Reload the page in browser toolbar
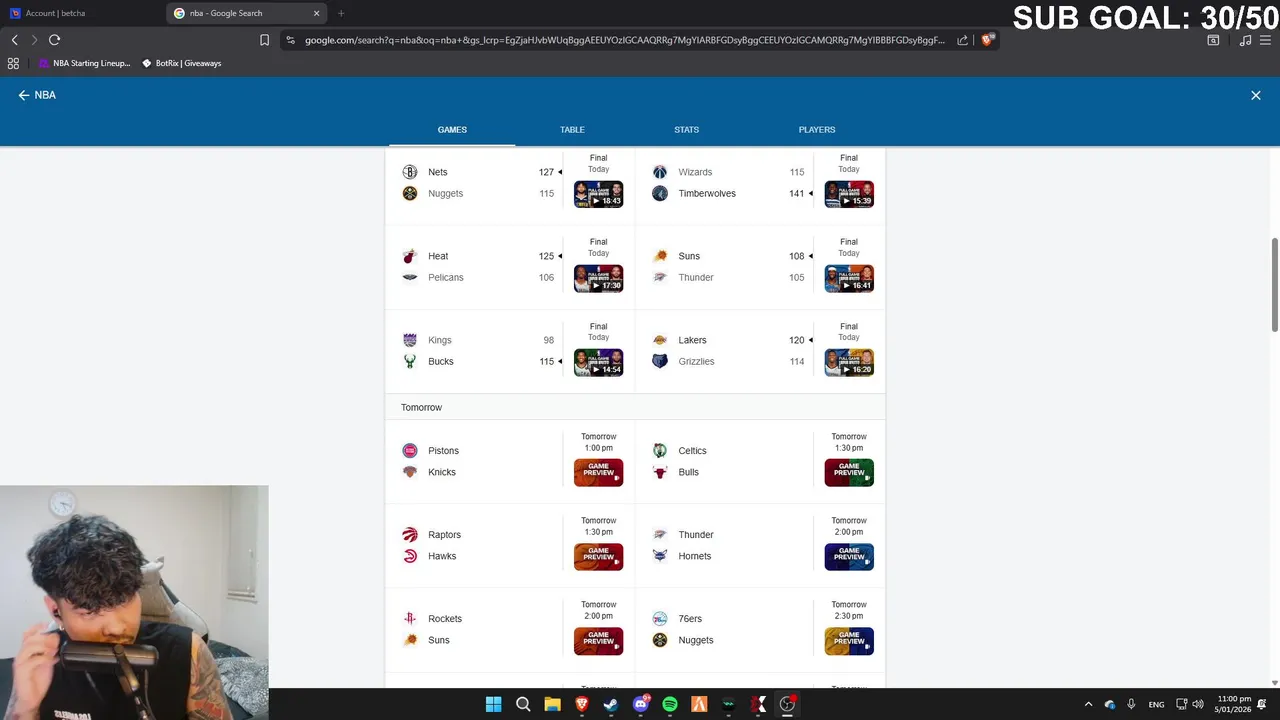The width and height of the screenshot is (1280, 720). pos(54,40)
